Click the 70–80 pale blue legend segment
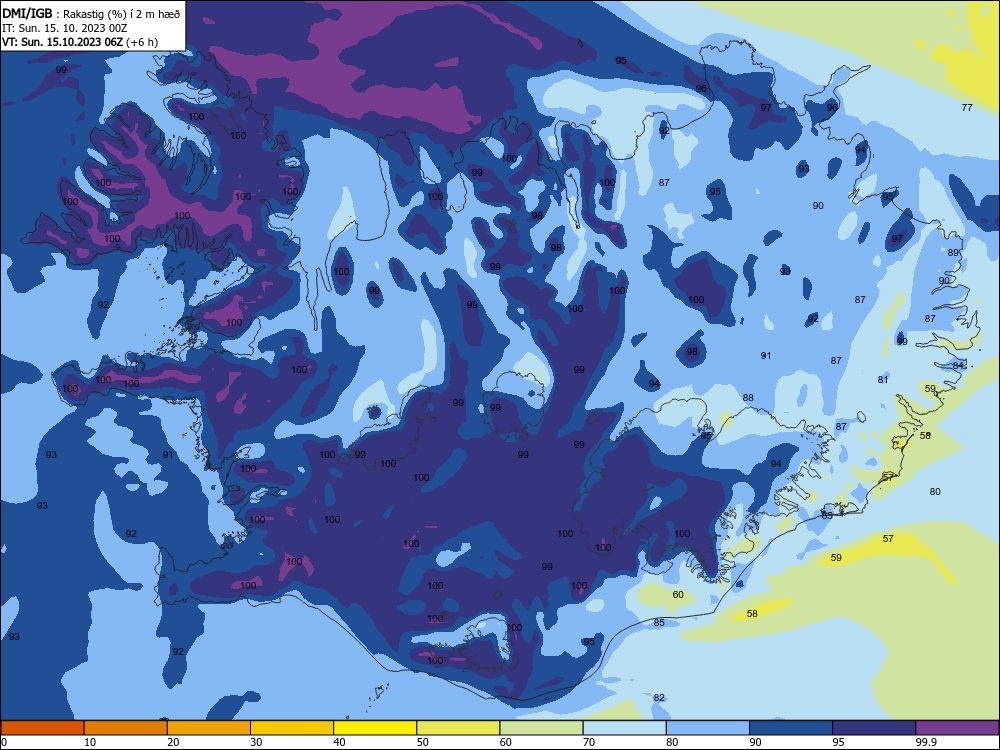The width and height of the screenshot is (1000, 750). [x=625, y=728]
